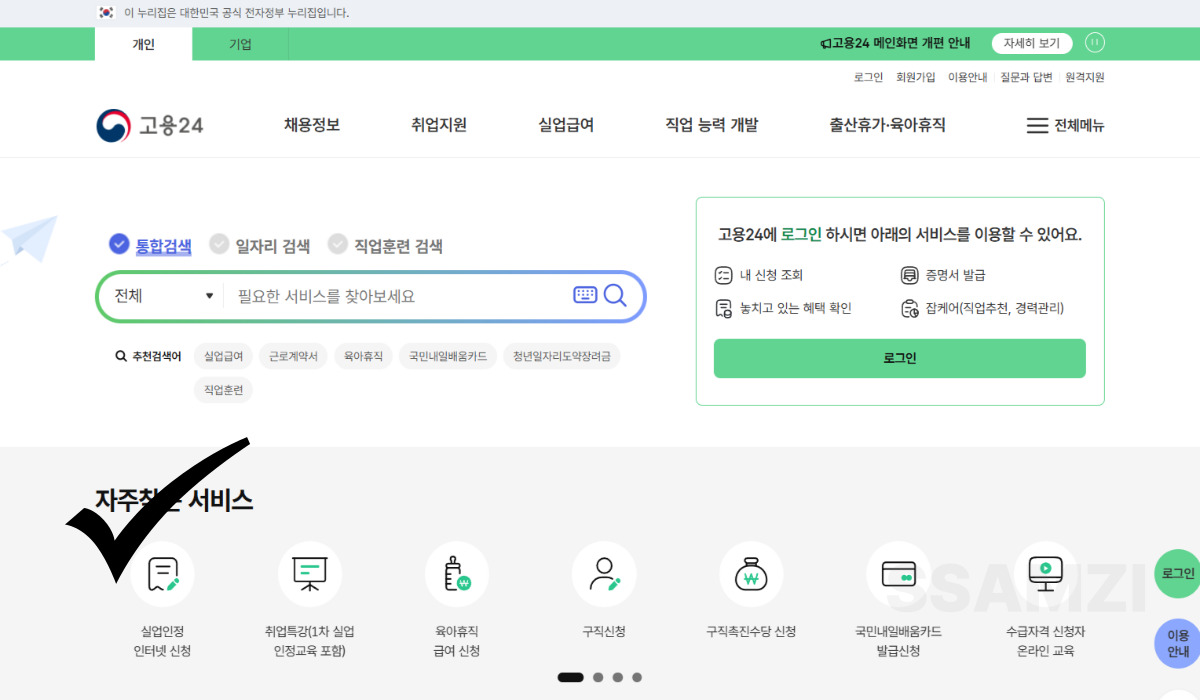Click the 증명서 발급 document icon

click(909, 275)
